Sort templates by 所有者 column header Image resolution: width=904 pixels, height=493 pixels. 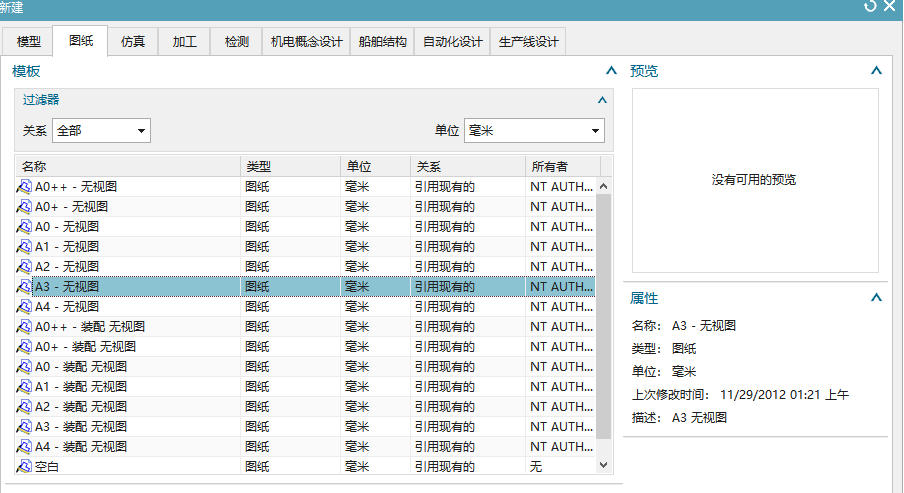(x=563, y=167)
